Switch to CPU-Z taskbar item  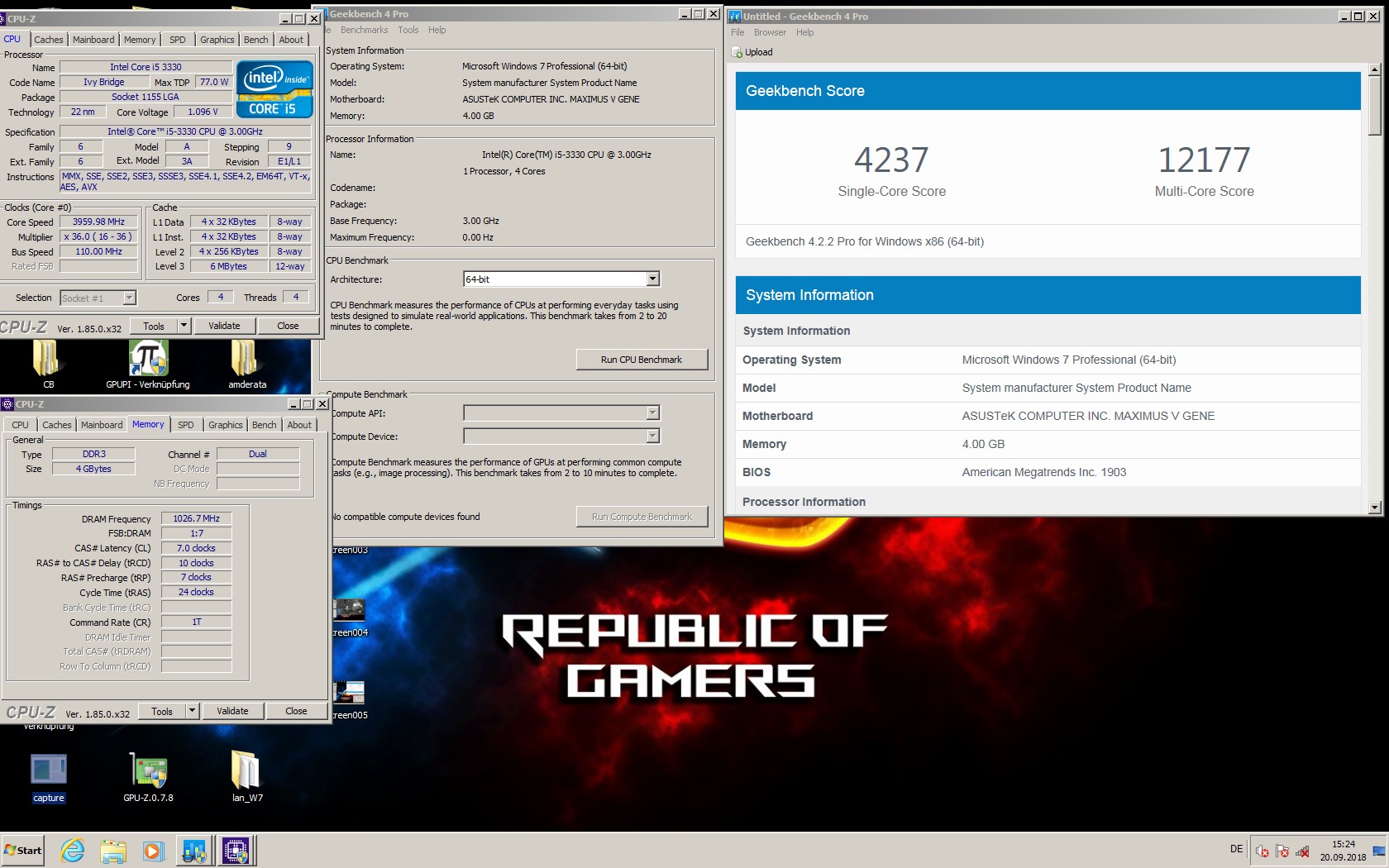(236, 850)
